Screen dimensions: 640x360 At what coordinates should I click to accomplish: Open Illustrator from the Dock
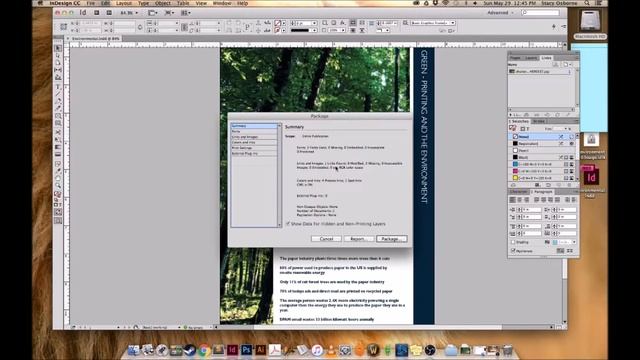[x=260, y=350]
